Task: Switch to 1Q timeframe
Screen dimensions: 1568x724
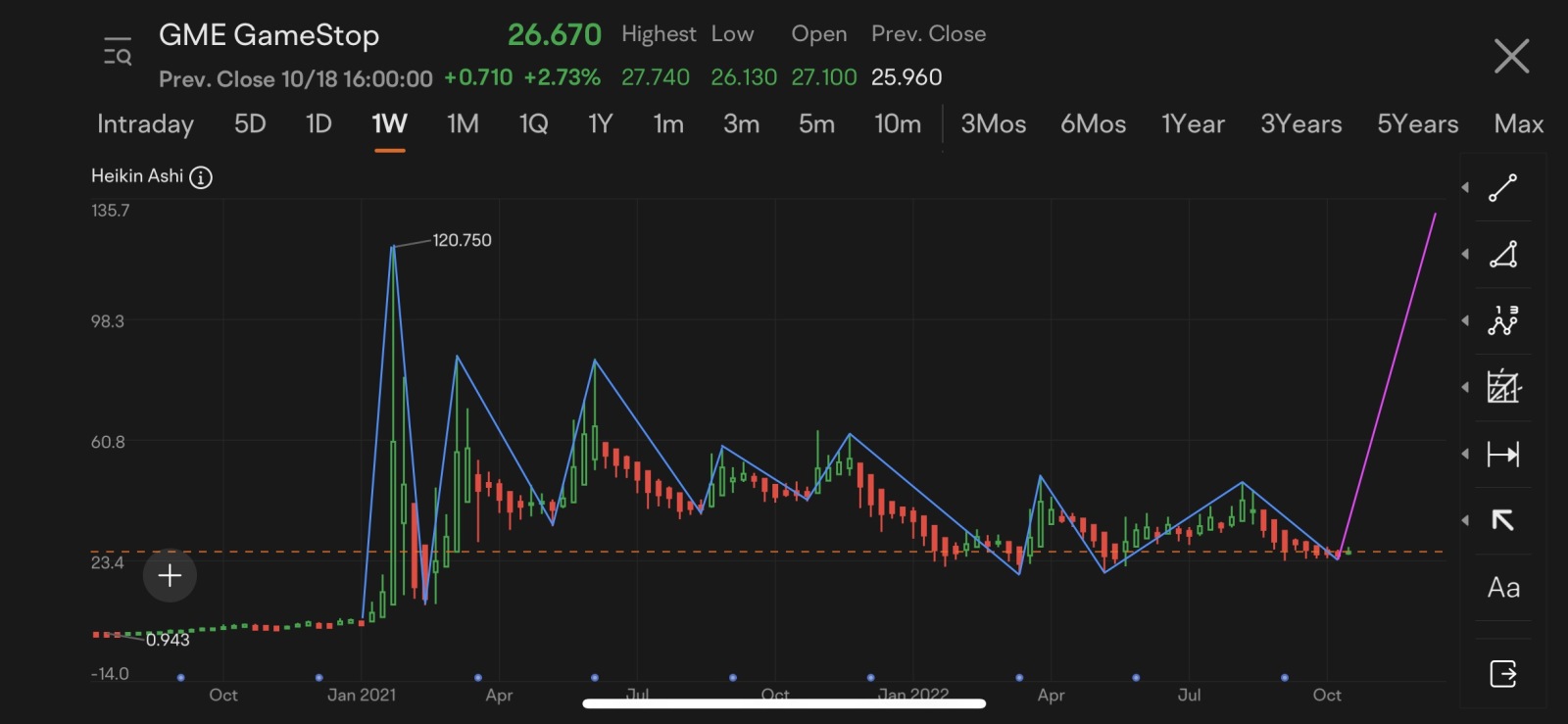Action: tap(533, 123)
